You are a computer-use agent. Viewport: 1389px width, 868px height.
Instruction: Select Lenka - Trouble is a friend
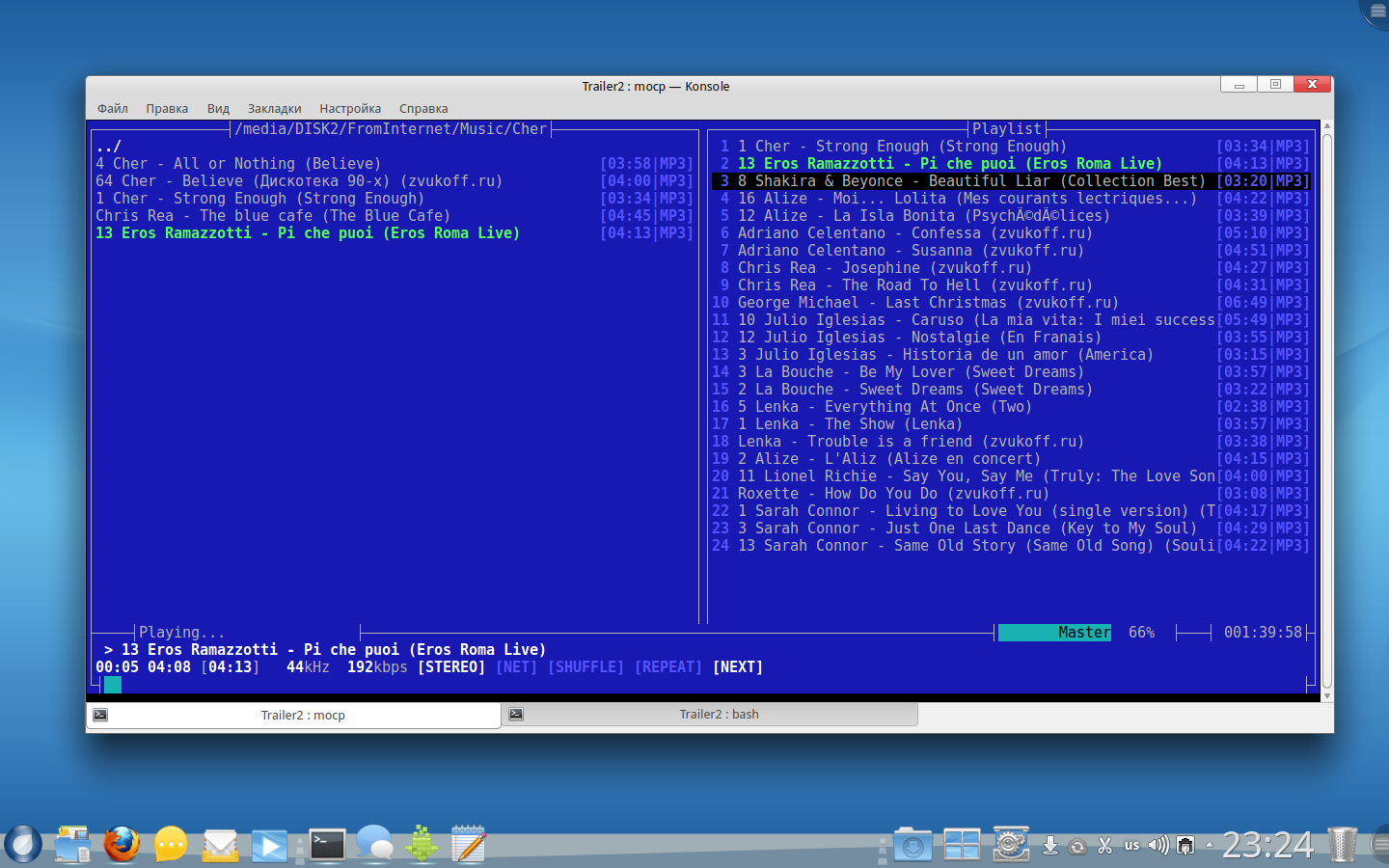pos(1011,442)
